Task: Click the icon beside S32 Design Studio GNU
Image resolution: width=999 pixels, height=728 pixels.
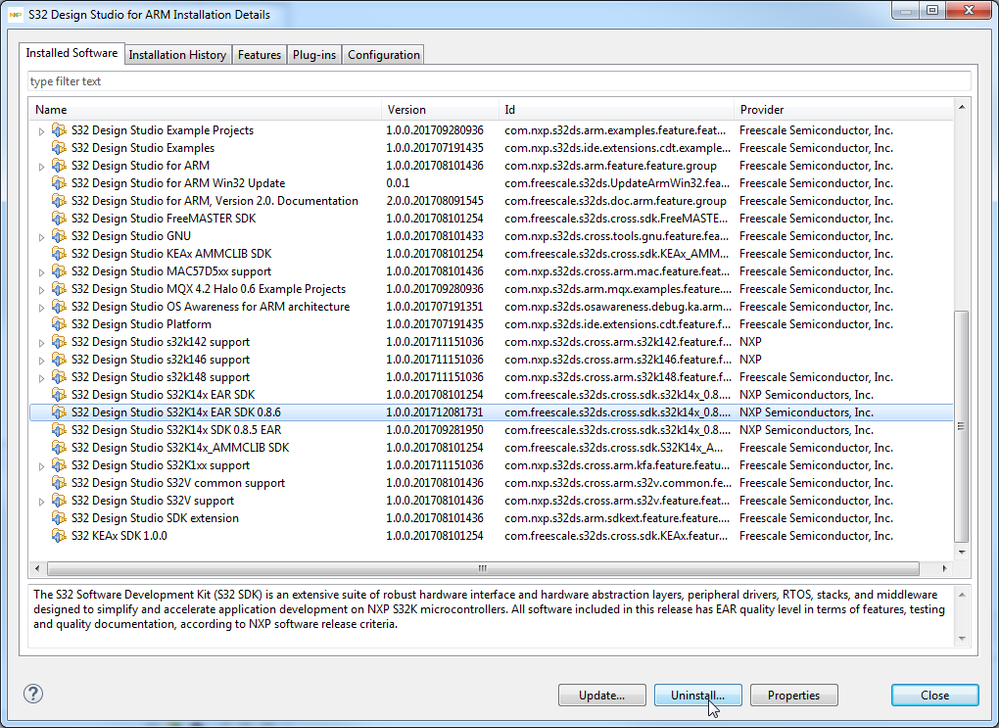Action: click(x=59, y=236)
